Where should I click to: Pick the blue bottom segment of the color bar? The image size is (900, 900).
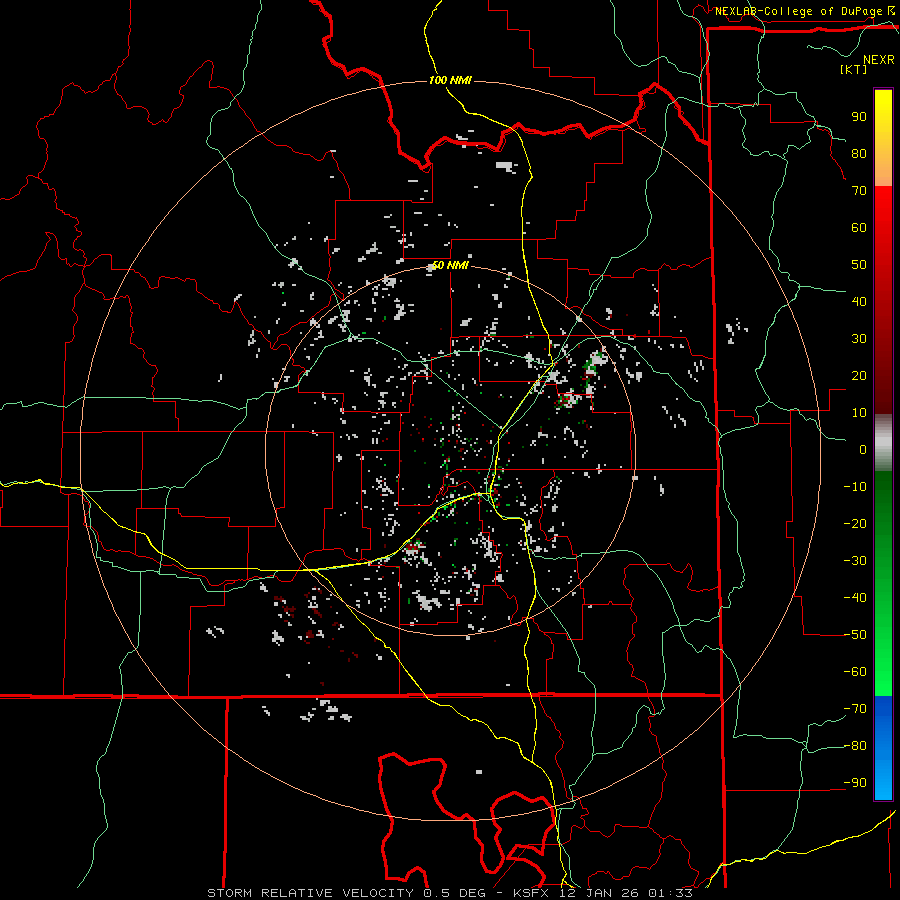pyautogui.click(x=883, y=748)
